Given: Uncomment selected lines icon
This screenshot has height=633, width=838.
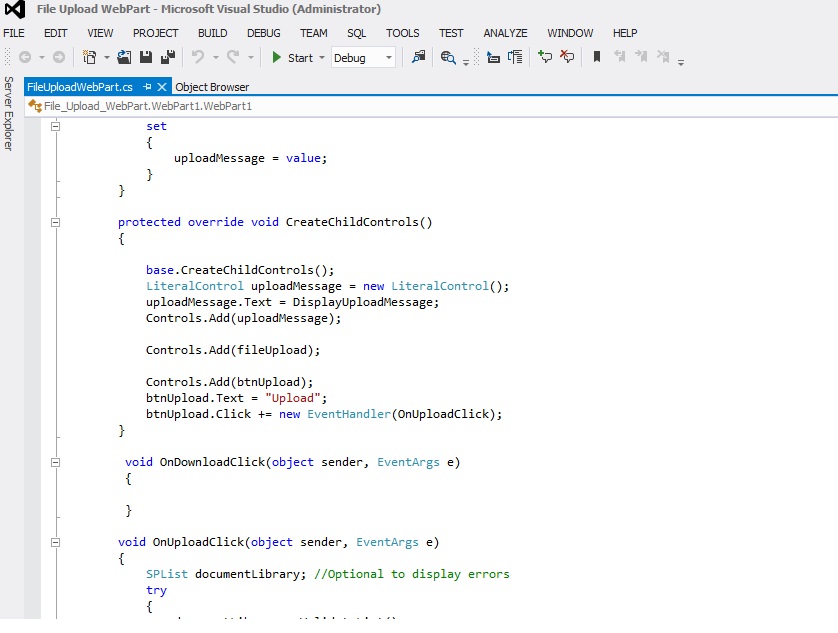Looking at the screenshot, I should coord(567,58).
